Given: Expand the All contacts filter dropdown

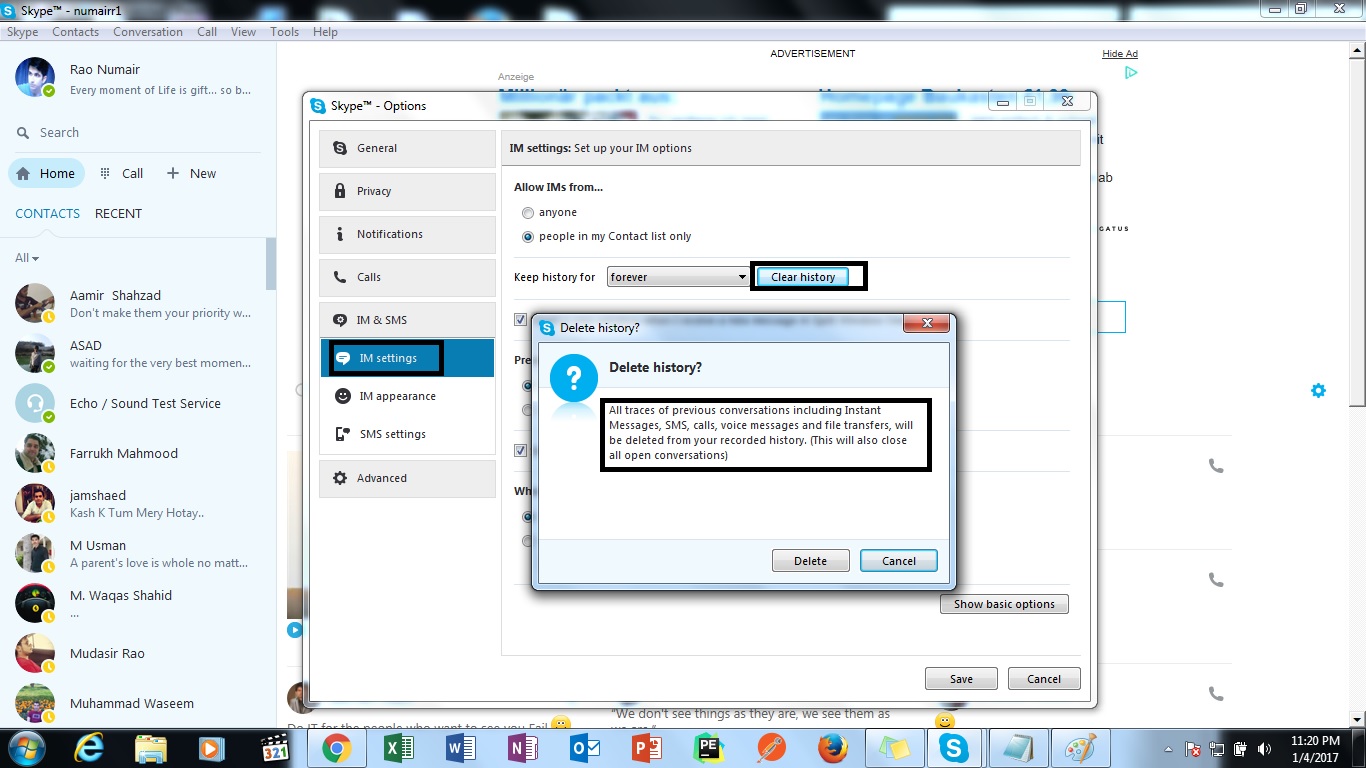Looking at the screenshot, I should point(27,258).
